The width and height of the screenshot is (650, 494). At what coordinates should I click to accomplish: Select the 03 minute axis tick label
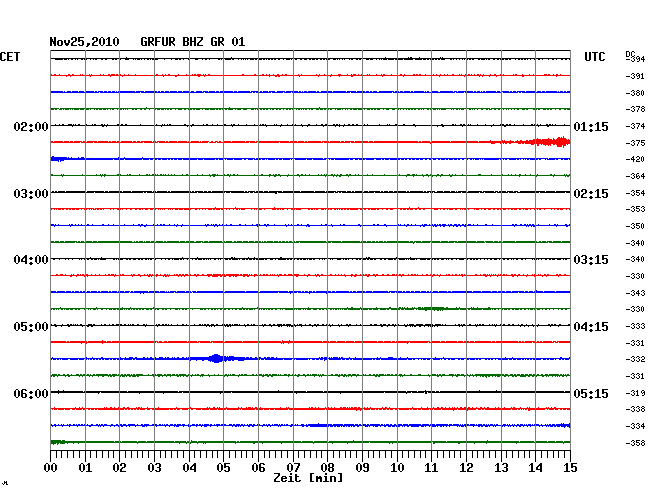click(154, 468)
